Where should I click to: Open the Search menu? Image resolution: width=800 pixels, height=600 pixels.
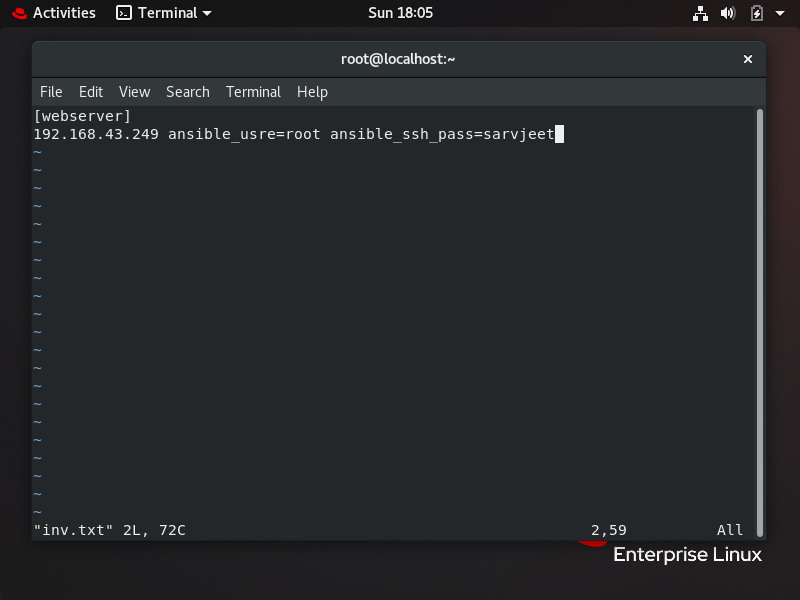pos(188,92)
